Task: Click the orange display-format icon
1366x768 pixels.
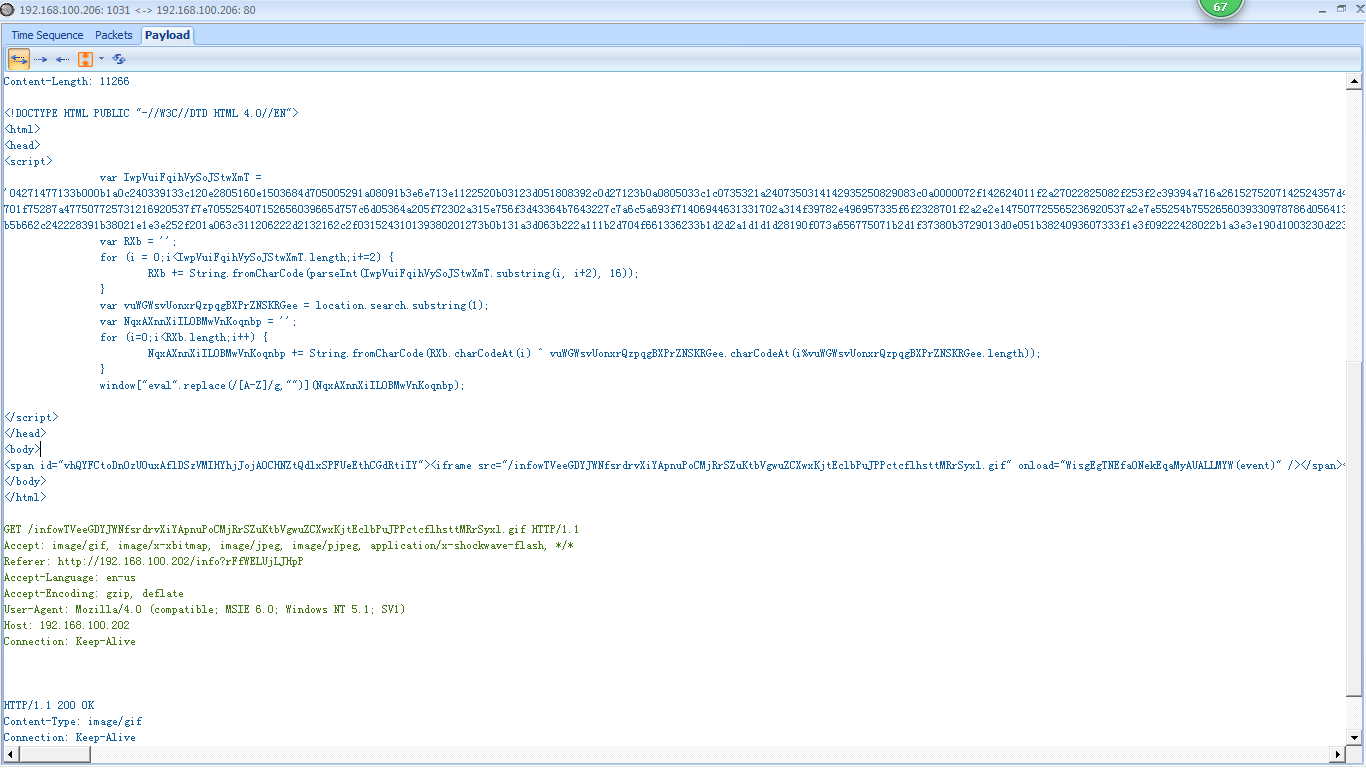Action: [x=85, y=59]
